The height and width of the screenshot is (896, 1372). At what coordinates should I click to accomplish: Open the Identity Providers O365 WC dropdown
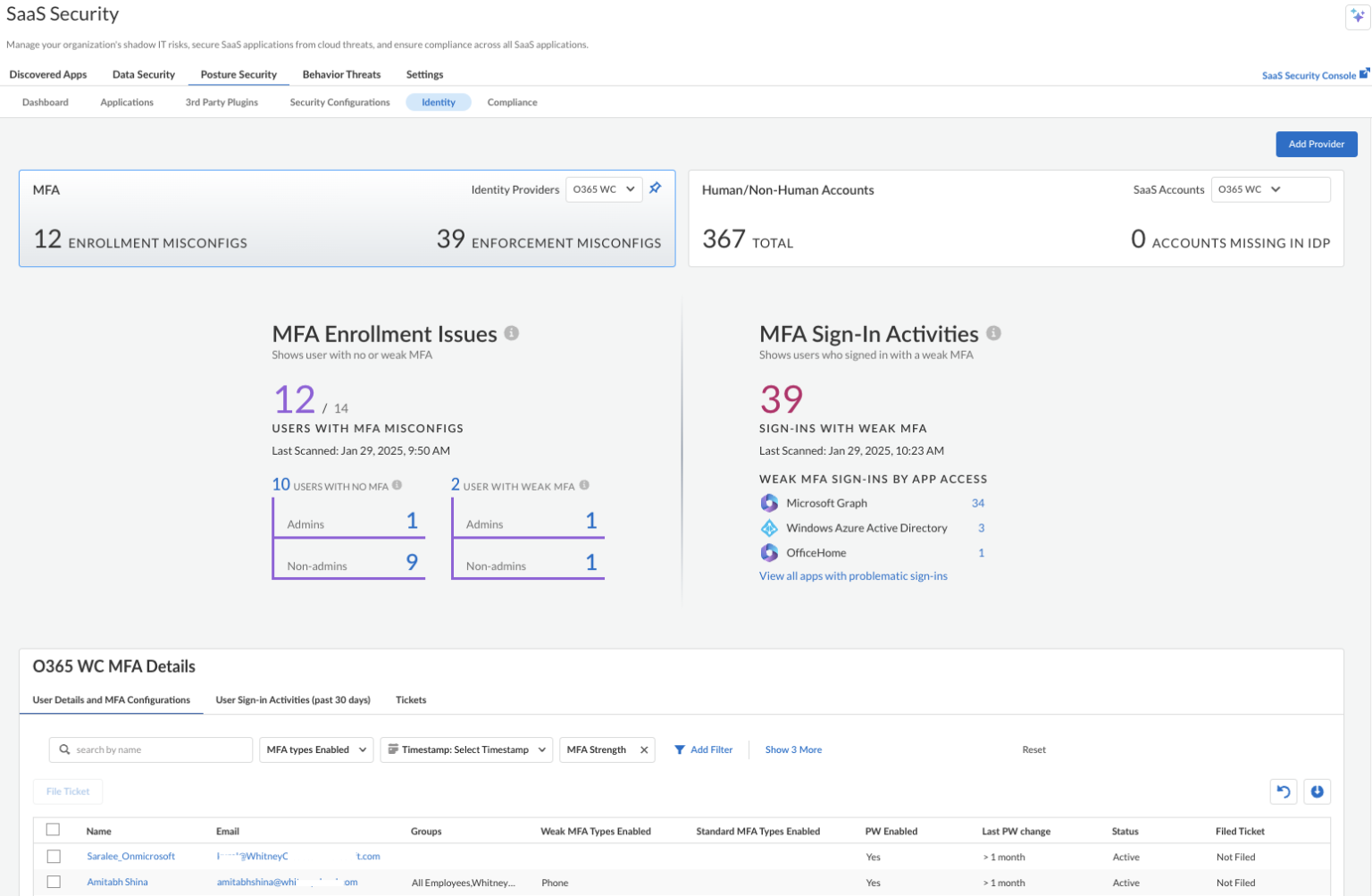tap(604, 188)
